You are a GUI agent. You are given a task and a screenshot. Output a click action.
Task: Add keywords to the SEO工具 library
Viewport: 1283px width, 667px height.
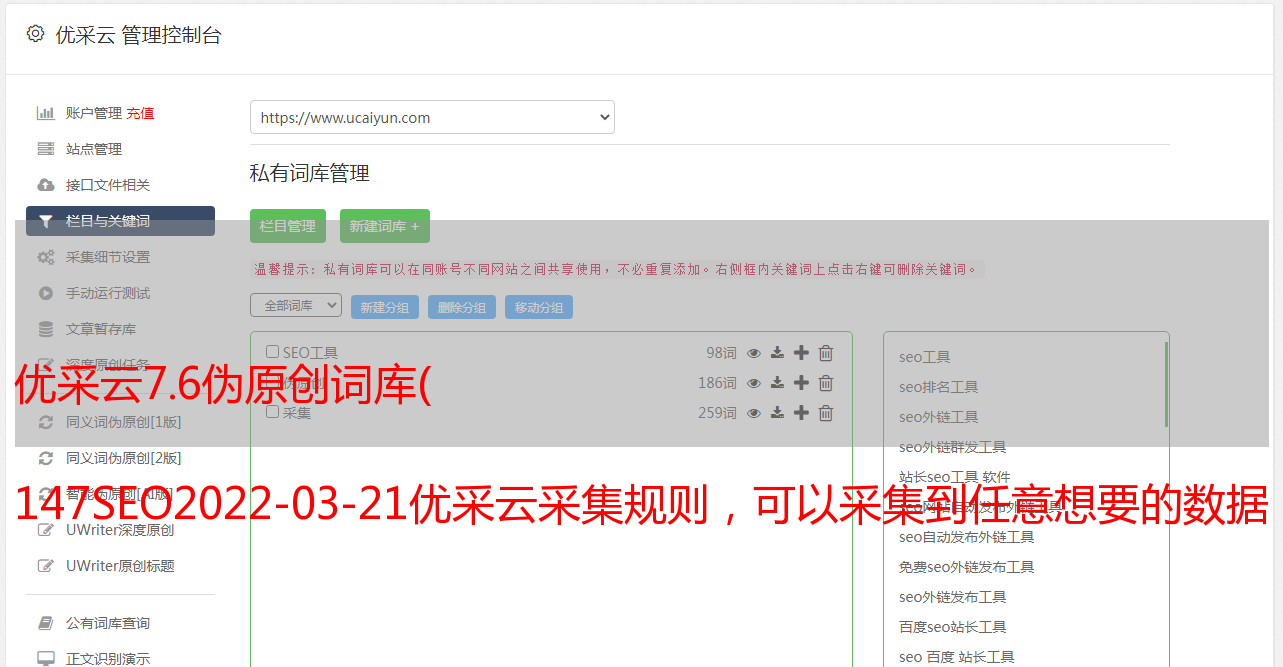(x=801, y=353)
